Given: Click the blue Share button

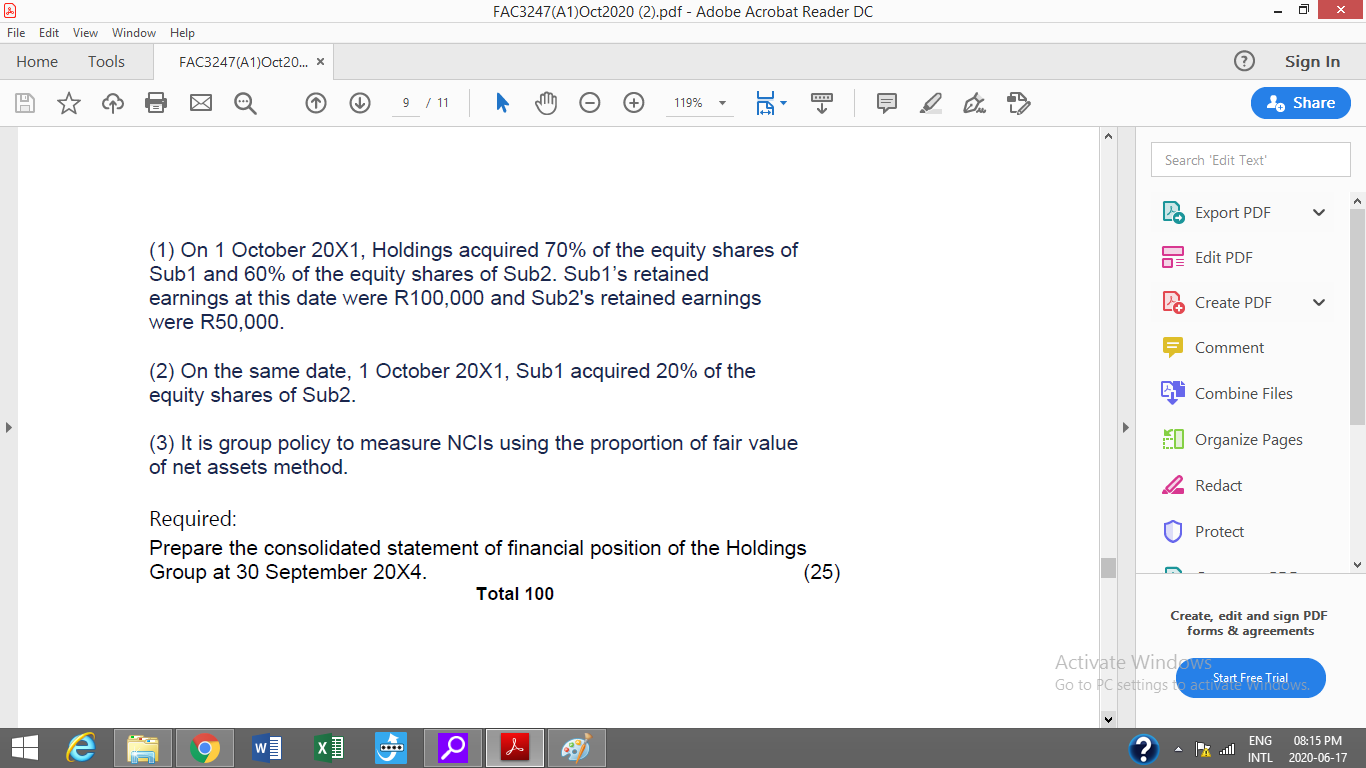Looking at the screenshot, I should [1300, 103].
